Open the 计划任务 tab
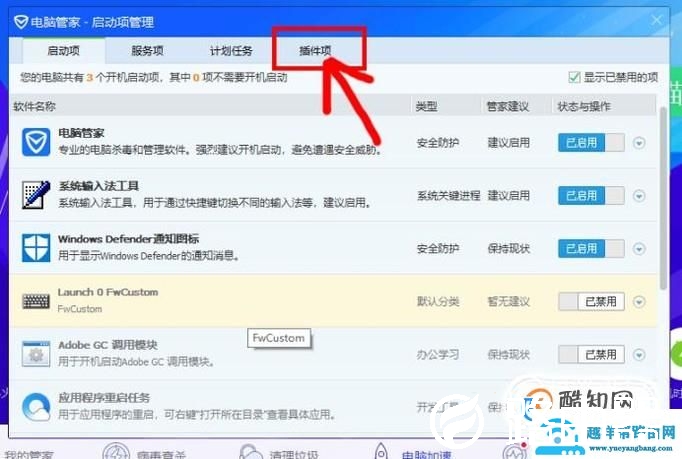This screenshot has height=459, width=682. coord(231,51)
